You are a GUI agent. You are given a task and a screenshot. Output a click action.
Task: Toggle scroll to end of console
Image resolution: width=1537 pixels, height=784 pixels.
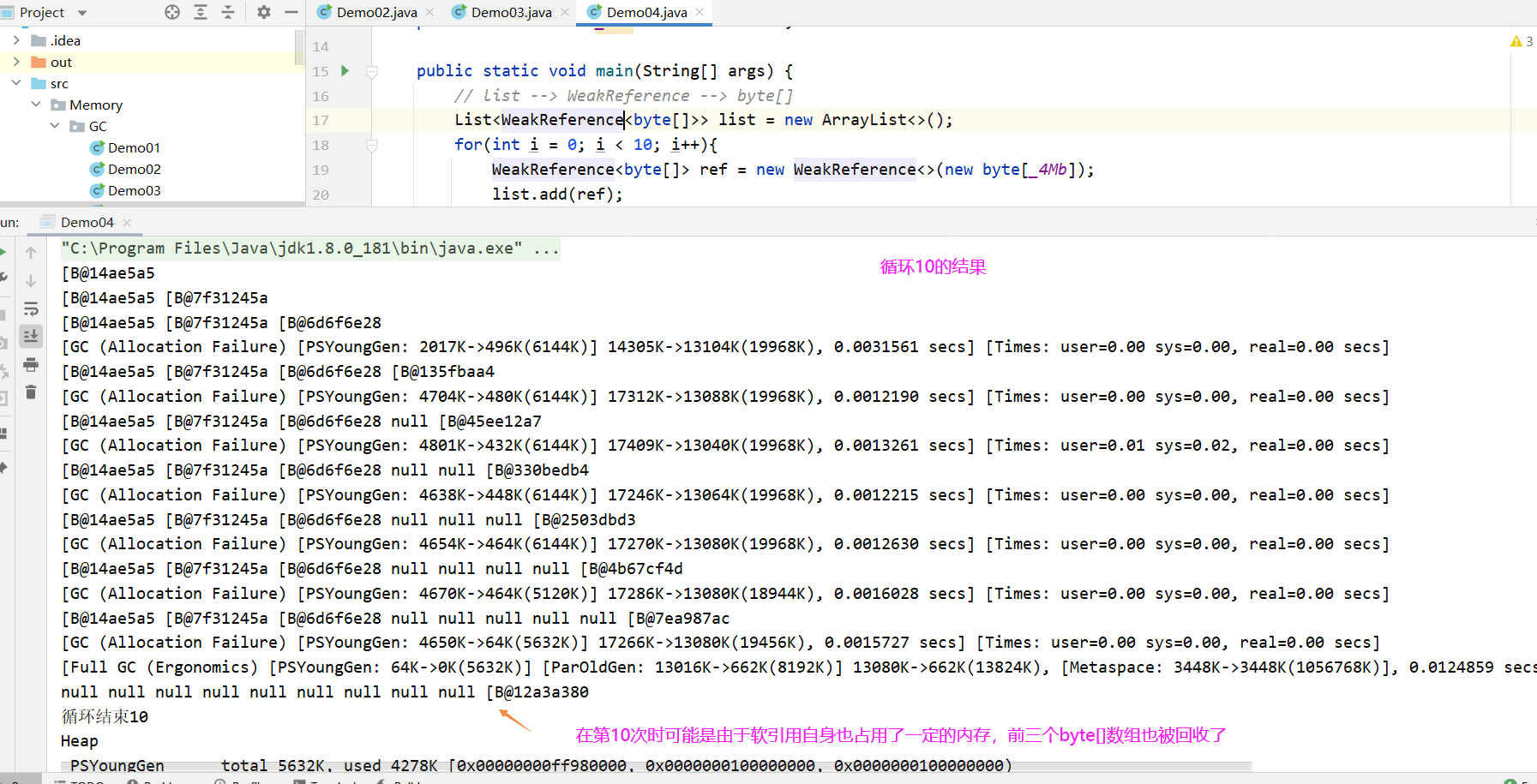(x=31, y=336)
